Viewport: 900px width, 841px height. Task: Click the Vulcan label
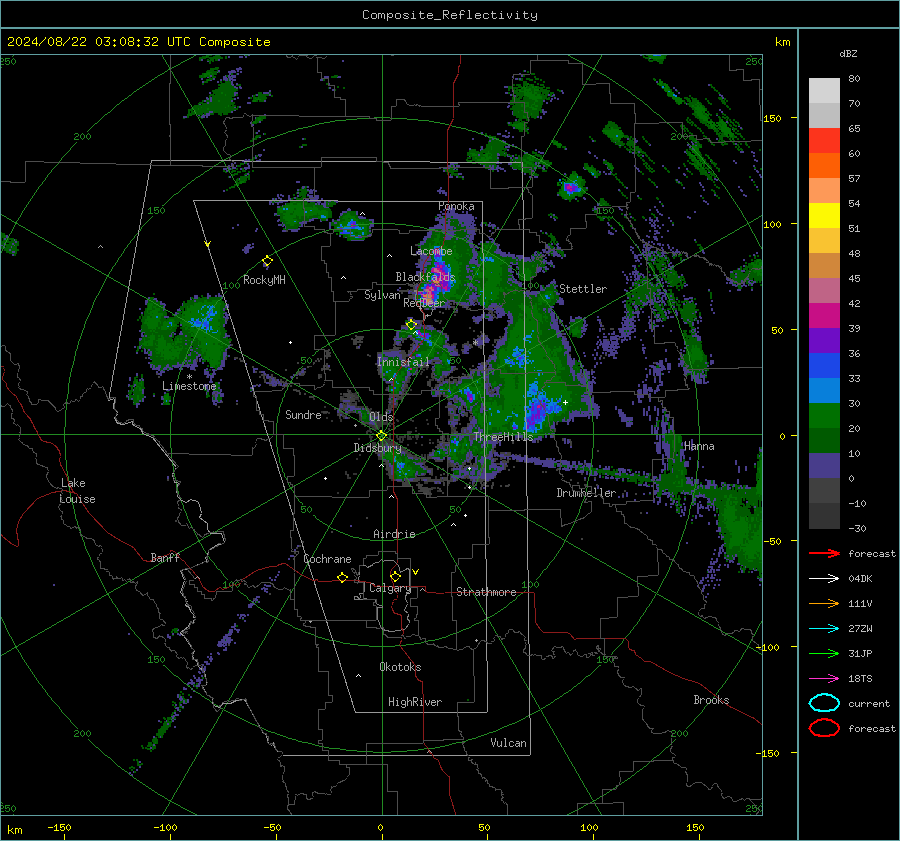tap(509, 743)
